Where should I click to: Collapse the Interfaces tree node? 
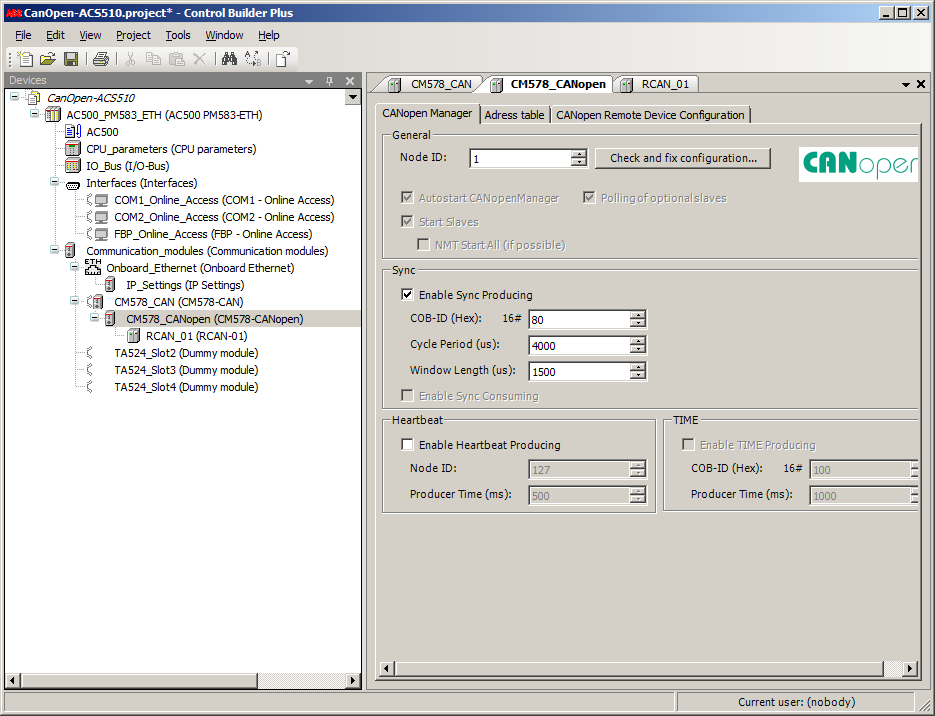click(54, 183)
